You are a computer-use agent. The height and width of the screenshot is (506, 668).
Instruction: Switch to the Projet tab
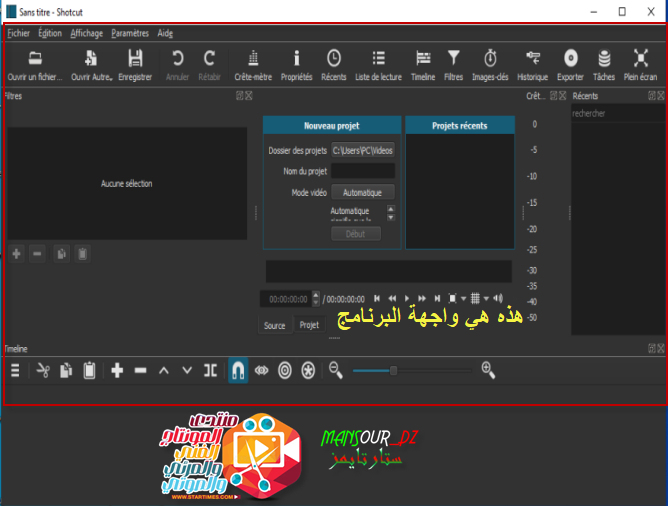[x=309, y=325]
